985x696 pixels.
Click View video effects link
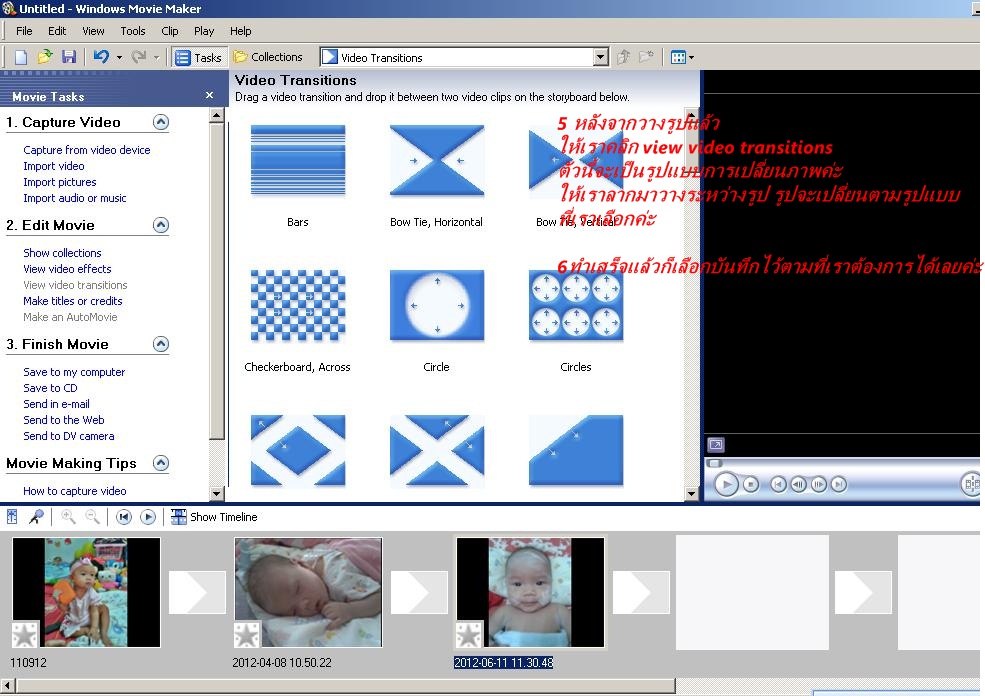67,269
